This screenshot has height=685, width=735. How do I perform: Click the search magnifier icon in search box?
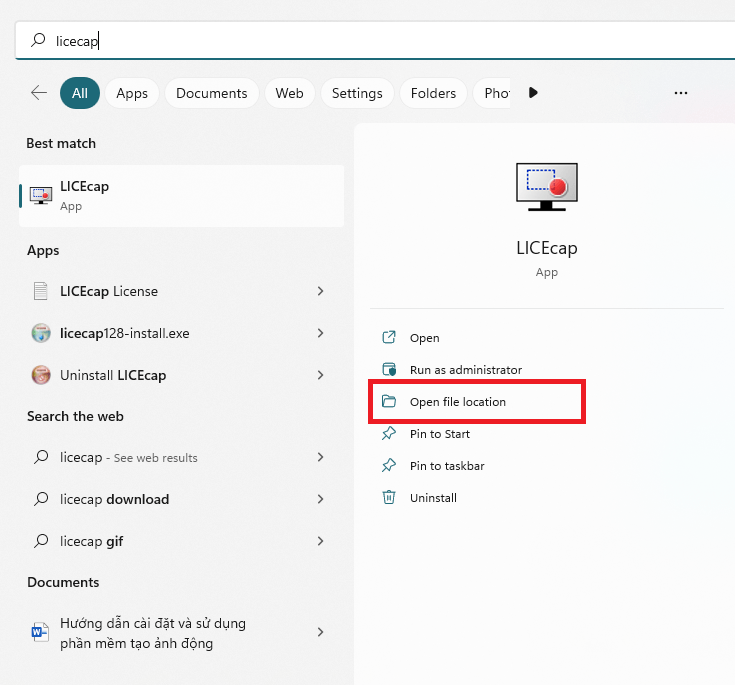tap(38, 40)
